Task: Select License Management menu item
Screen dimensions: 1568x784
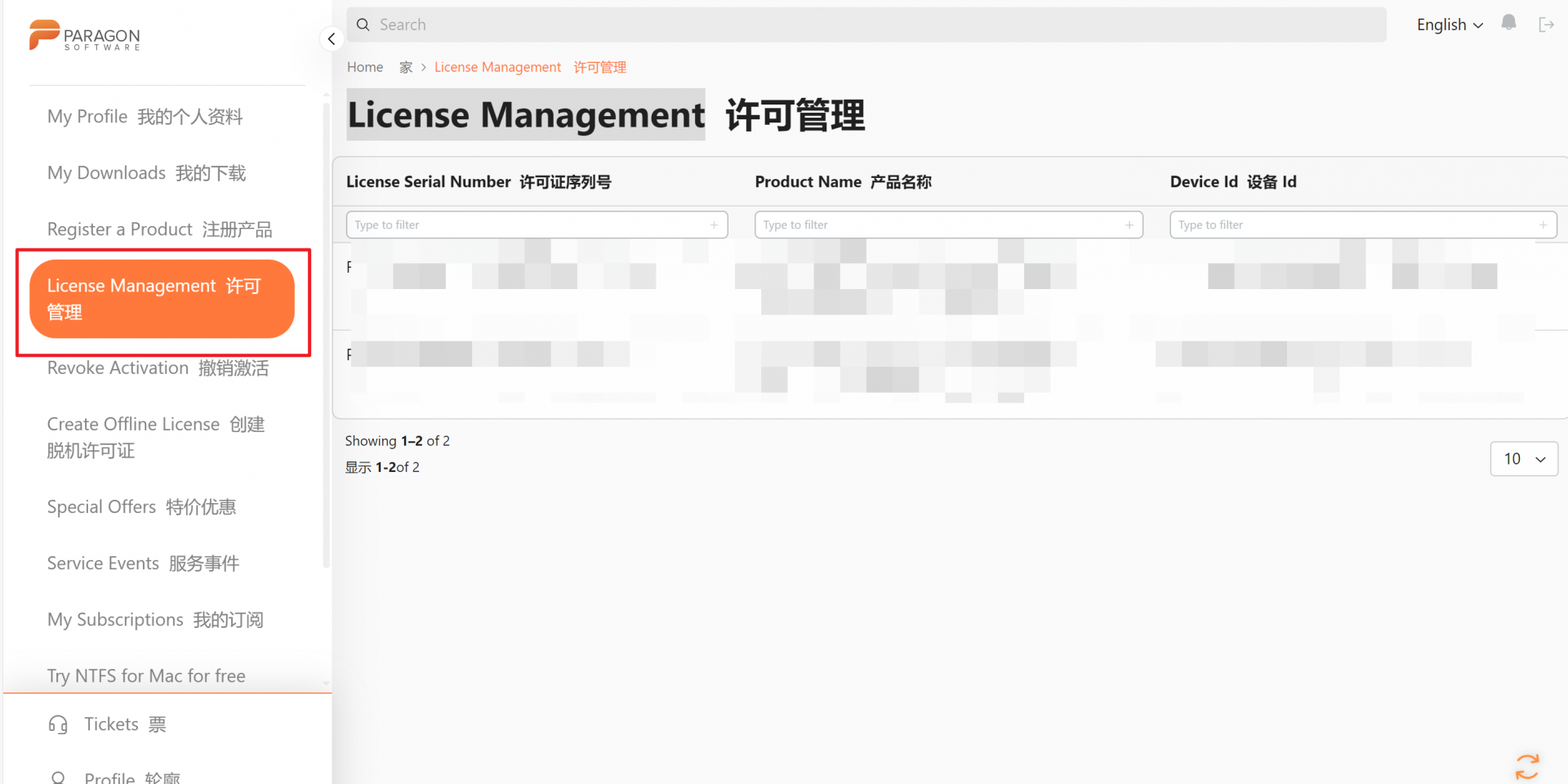Action: click(162, 299)
